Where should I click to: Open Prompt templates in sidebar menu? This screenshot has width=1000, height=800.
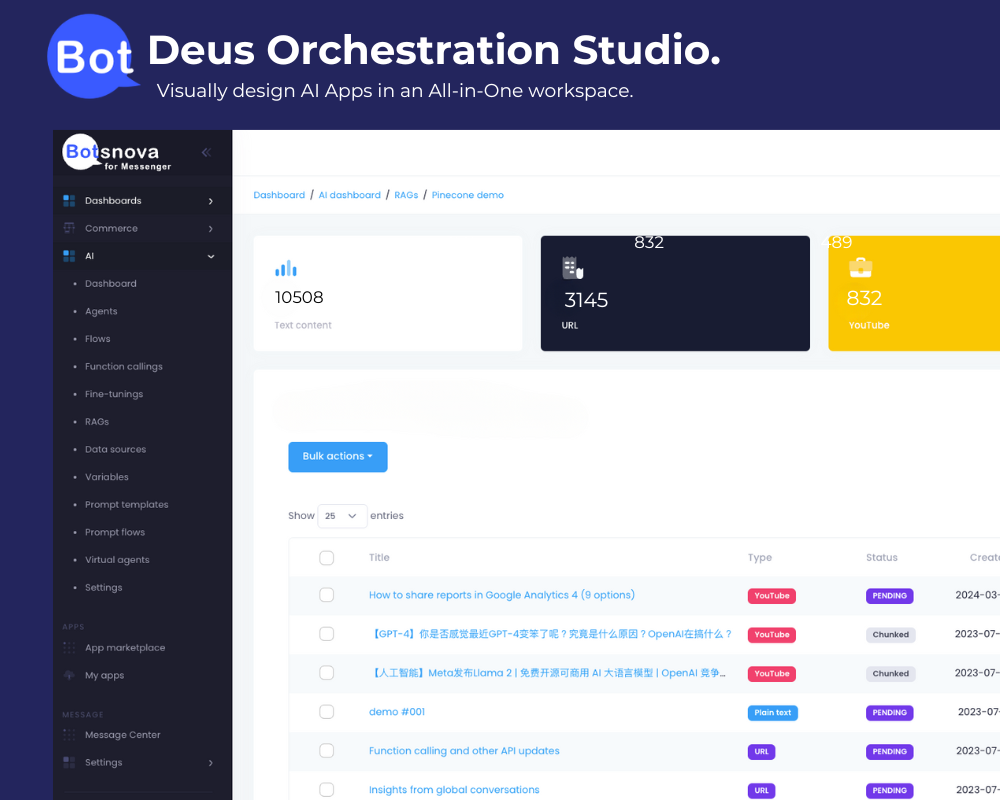point(126,505)
